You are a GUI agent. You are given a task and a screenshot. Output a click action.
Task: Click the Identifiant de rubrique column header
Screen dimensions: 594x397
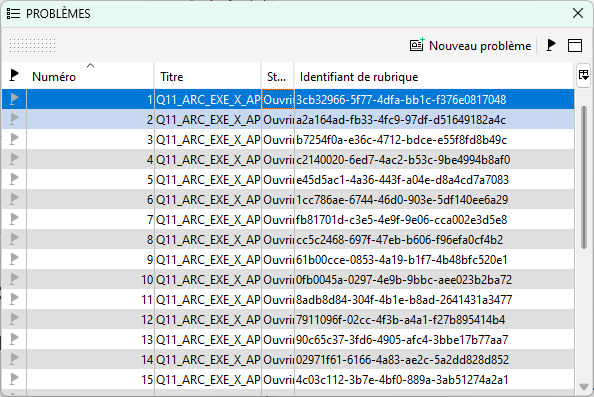pyautogui.click(x=434, y=76)
